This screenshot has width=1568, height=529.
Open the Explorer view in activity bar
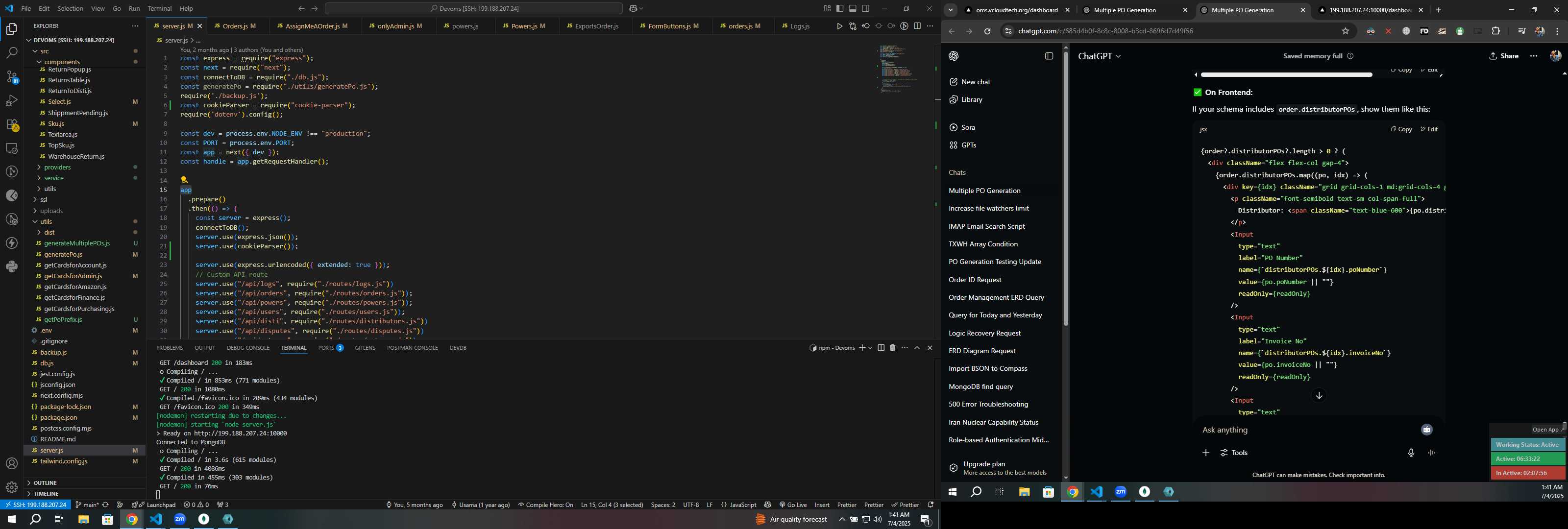[12, 28]
